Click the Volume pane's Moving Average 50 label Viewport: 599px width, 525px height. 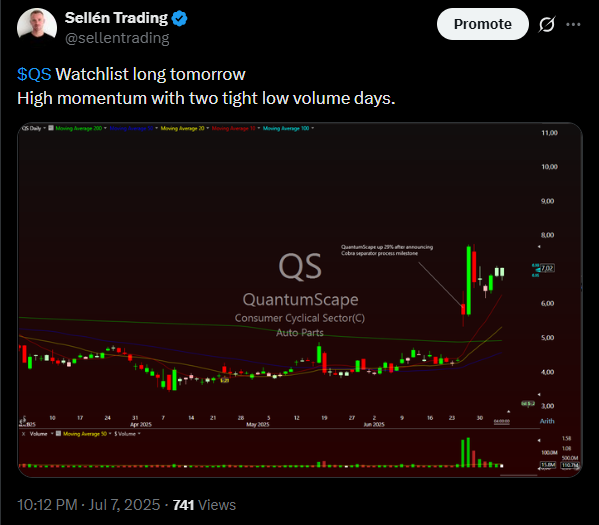(85, 434)
